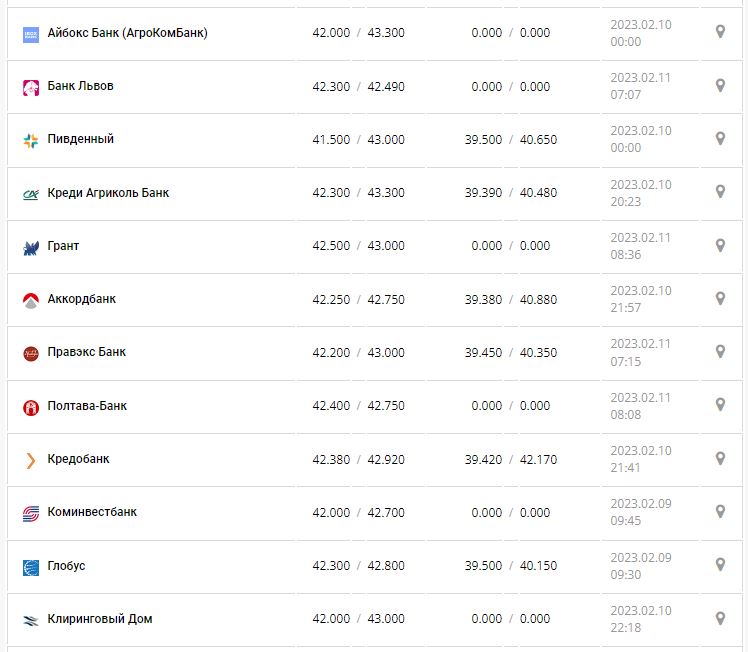Screen dimensions: 748x652
Task: Click the Правэкс Банк logo icon
Action: tap(30, 353)
